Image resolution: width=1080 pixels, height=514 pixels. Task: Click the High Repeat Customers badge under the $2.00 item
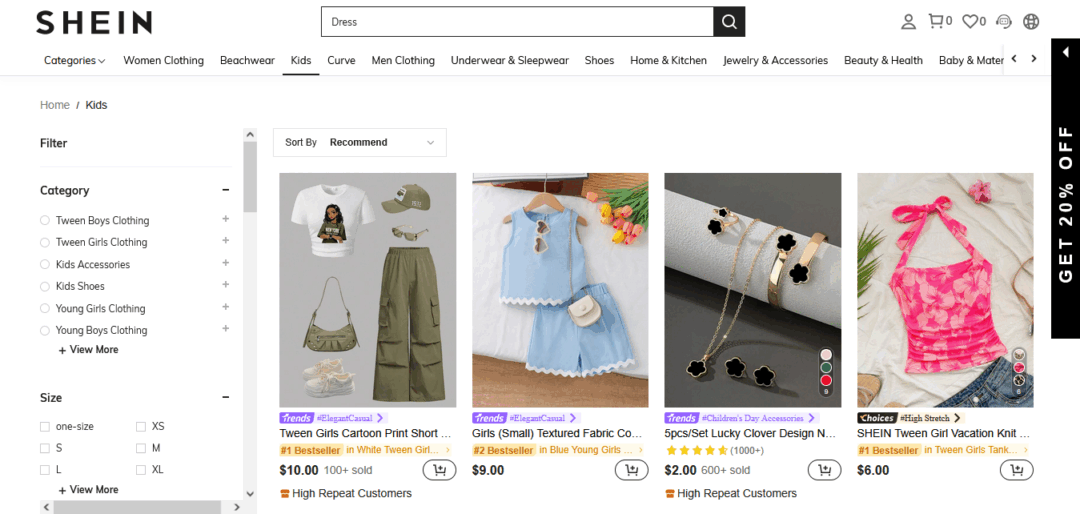point(731,493)
